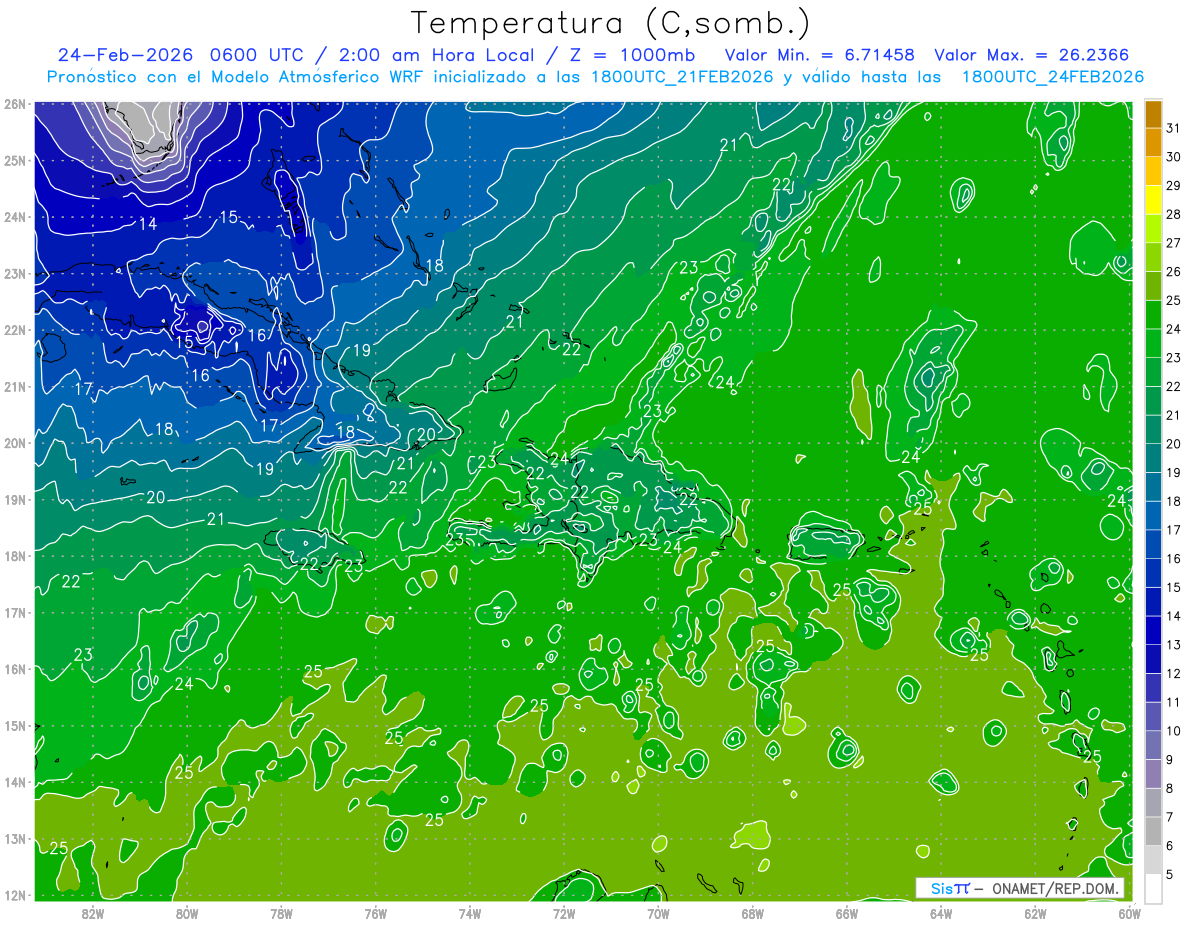Click the '66W' longitude axis label
The height and width of the screenshot is (927, 1200).
click(x=846, y=913)
